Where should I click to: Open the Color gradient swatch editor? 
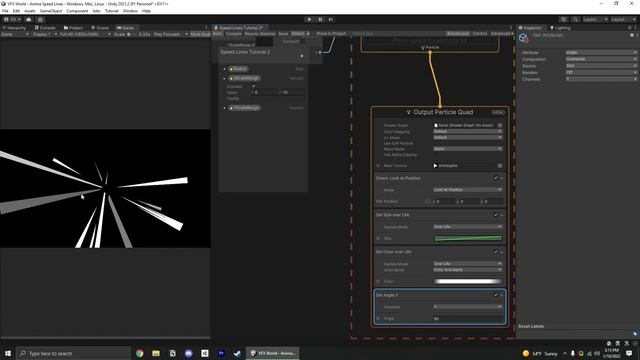[468, 281]
